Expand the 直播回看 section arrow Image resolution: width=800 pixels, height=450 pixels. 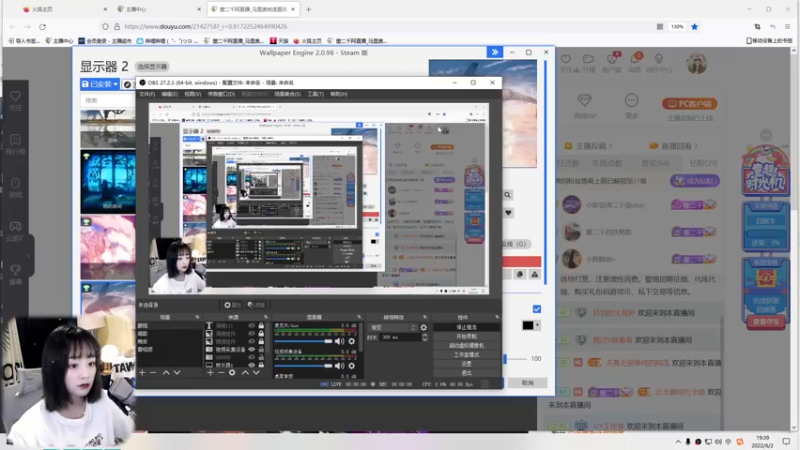click(696, 146)
